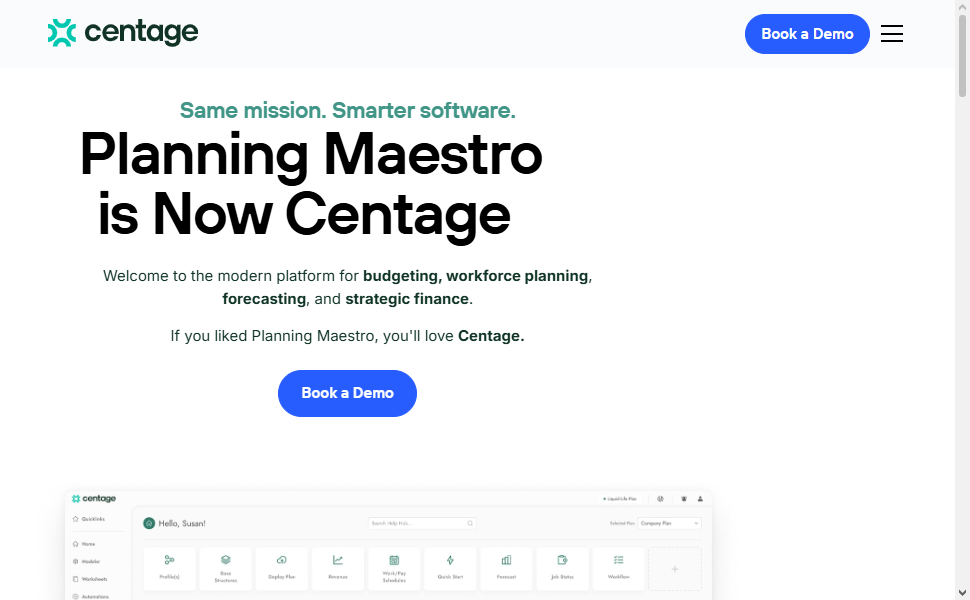The height and width of the screenshot is (600, 970).
Task: Click the Liquid Life Plan label in the preview
Action: click(620, 499)
